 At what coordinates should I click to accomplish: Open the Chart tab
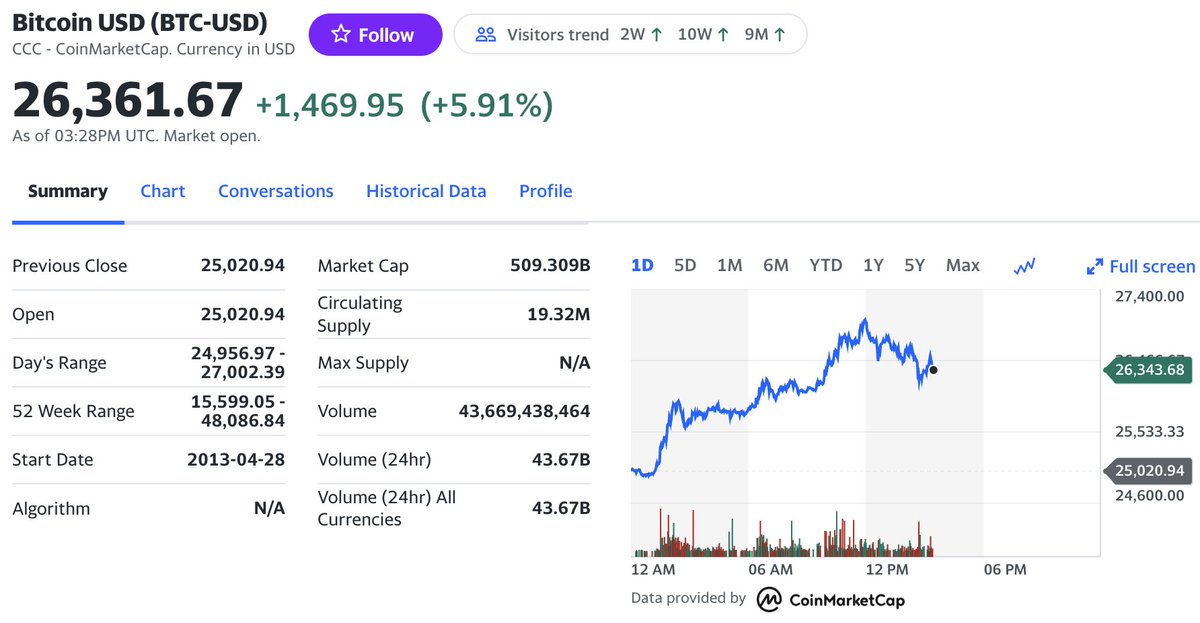(x=163, y=191)
